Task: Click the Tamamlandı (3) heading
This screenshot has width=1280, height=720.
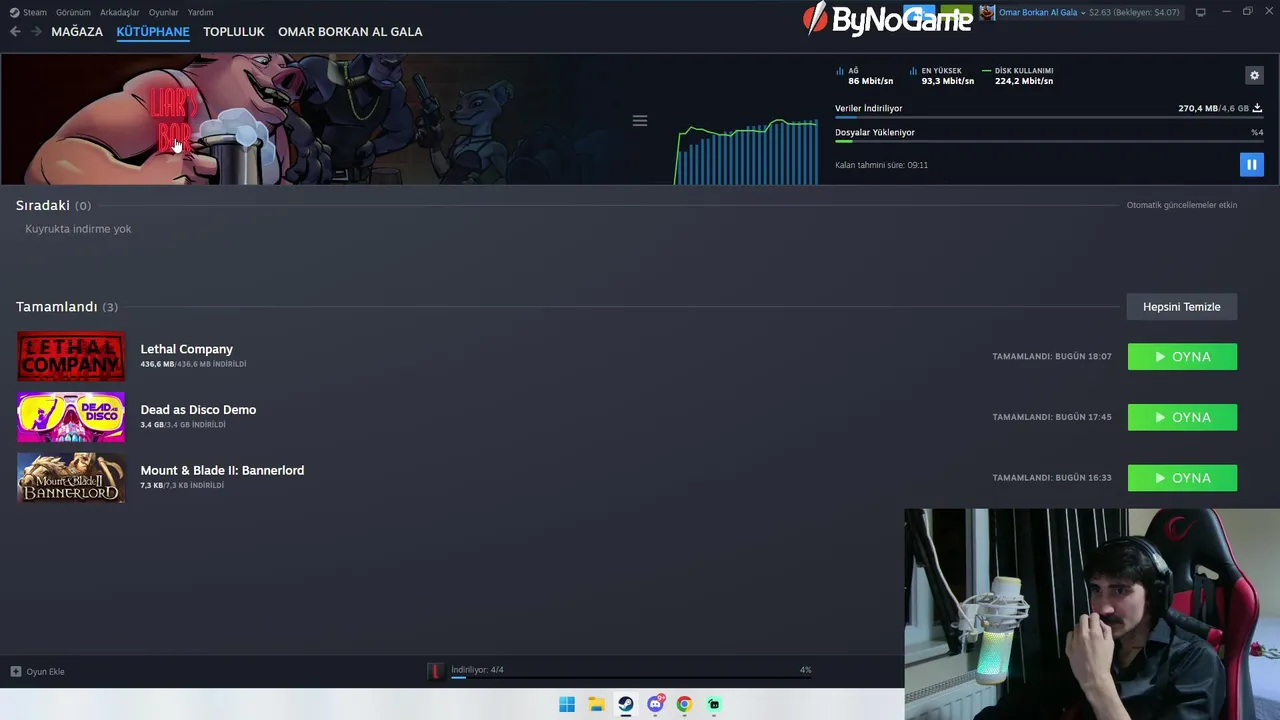Action: pyautogui.click(x=67, y=307)
